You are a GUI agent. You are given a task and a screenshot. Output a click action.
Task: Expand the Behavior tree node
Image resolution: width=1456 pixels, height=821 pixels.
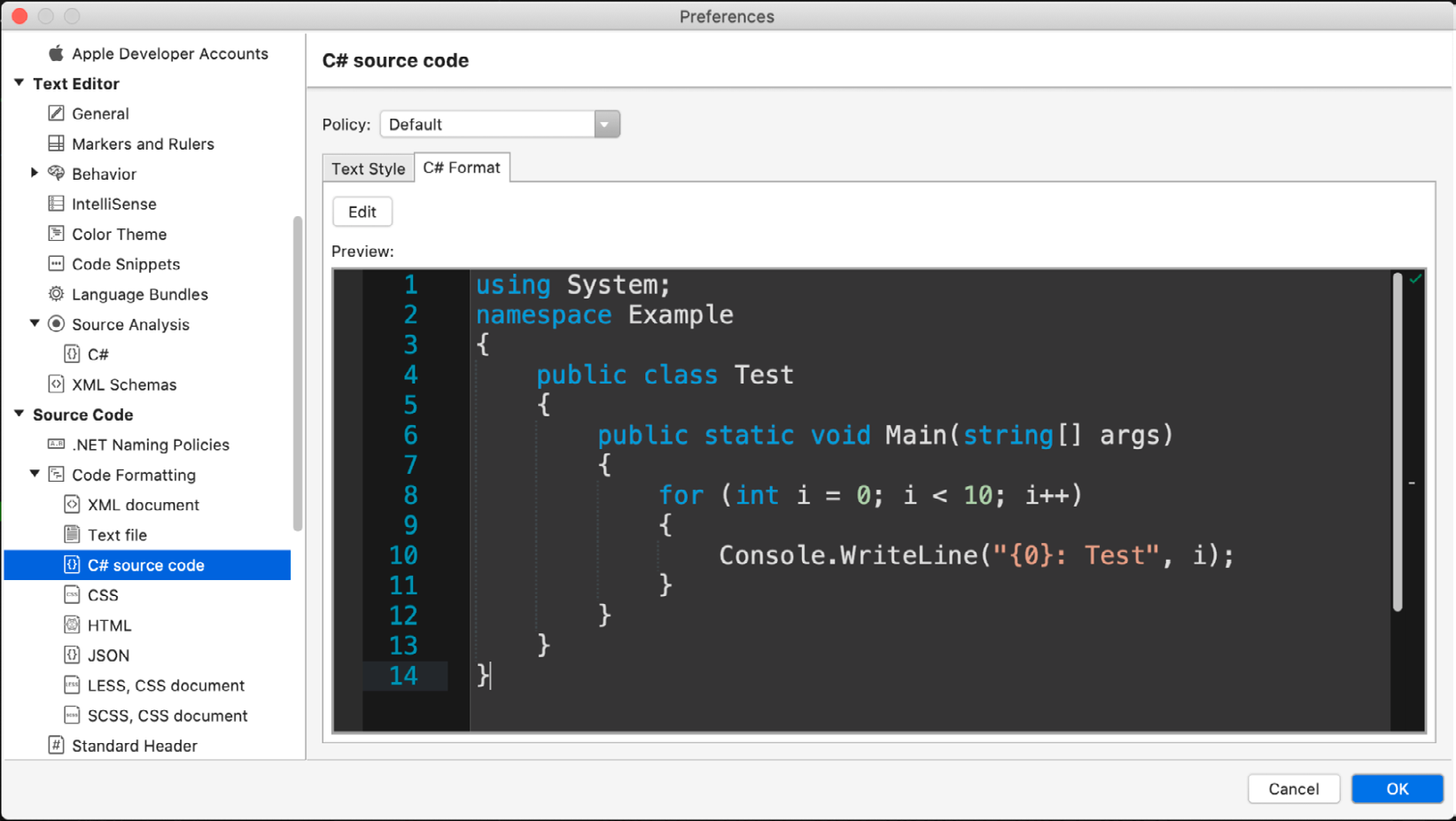pyautogui.click(x=35, y=174)
